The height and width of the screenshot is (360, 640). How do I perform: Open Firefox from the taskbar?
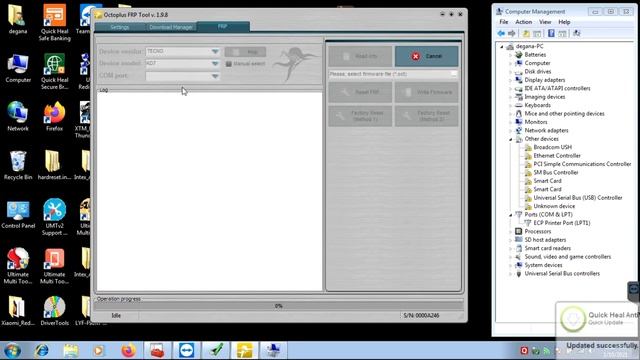pos(128,351)
